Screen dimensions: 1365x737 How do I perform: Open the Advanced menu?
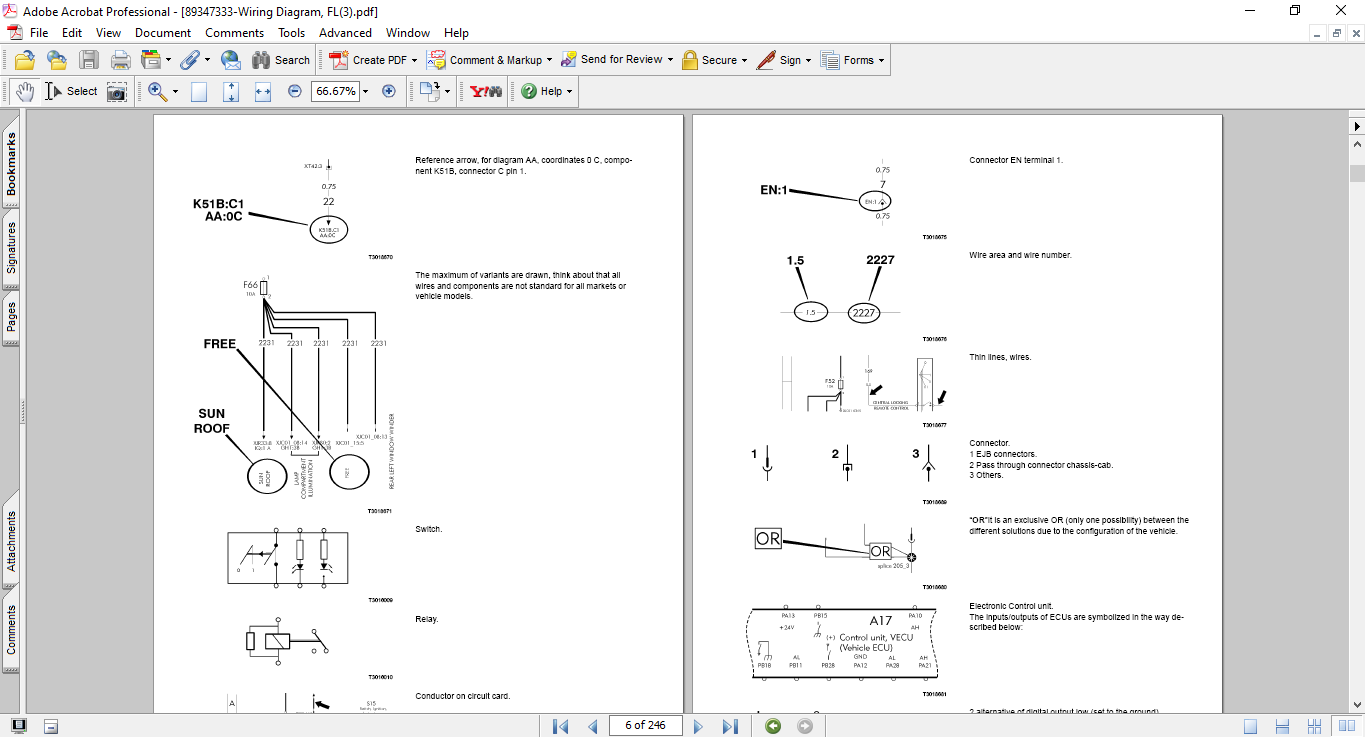click(345, 33)
